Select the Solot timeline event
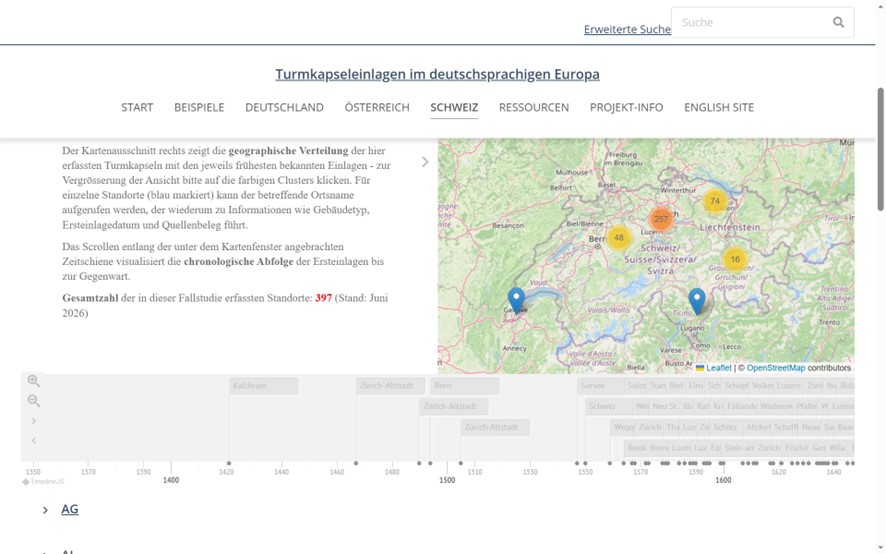Image resolution: width=886 pixels, height=554 pixels. (636, 386)
